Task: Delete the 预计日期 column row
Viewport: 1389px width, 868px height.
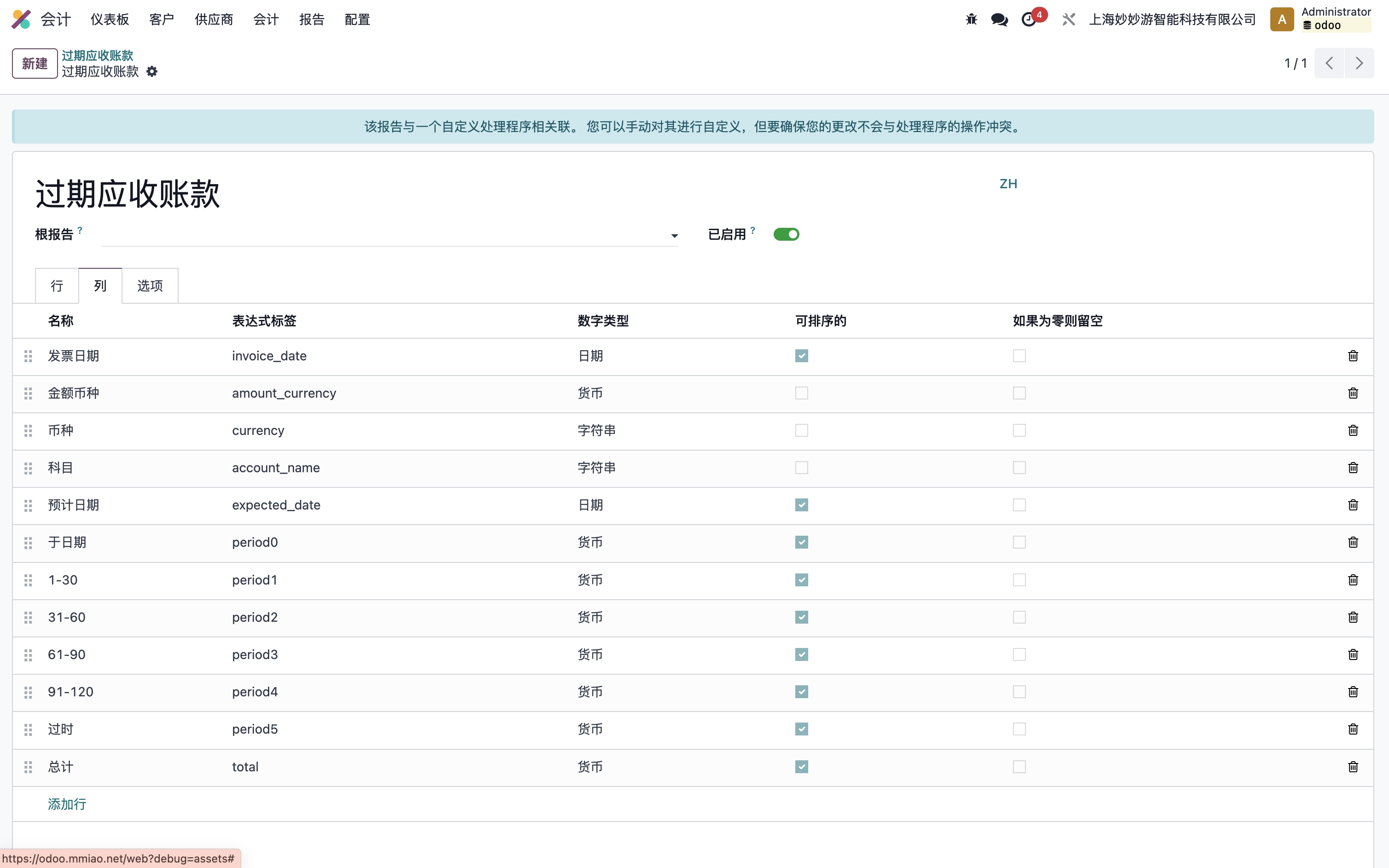Action: click(x=1353, y=505)
